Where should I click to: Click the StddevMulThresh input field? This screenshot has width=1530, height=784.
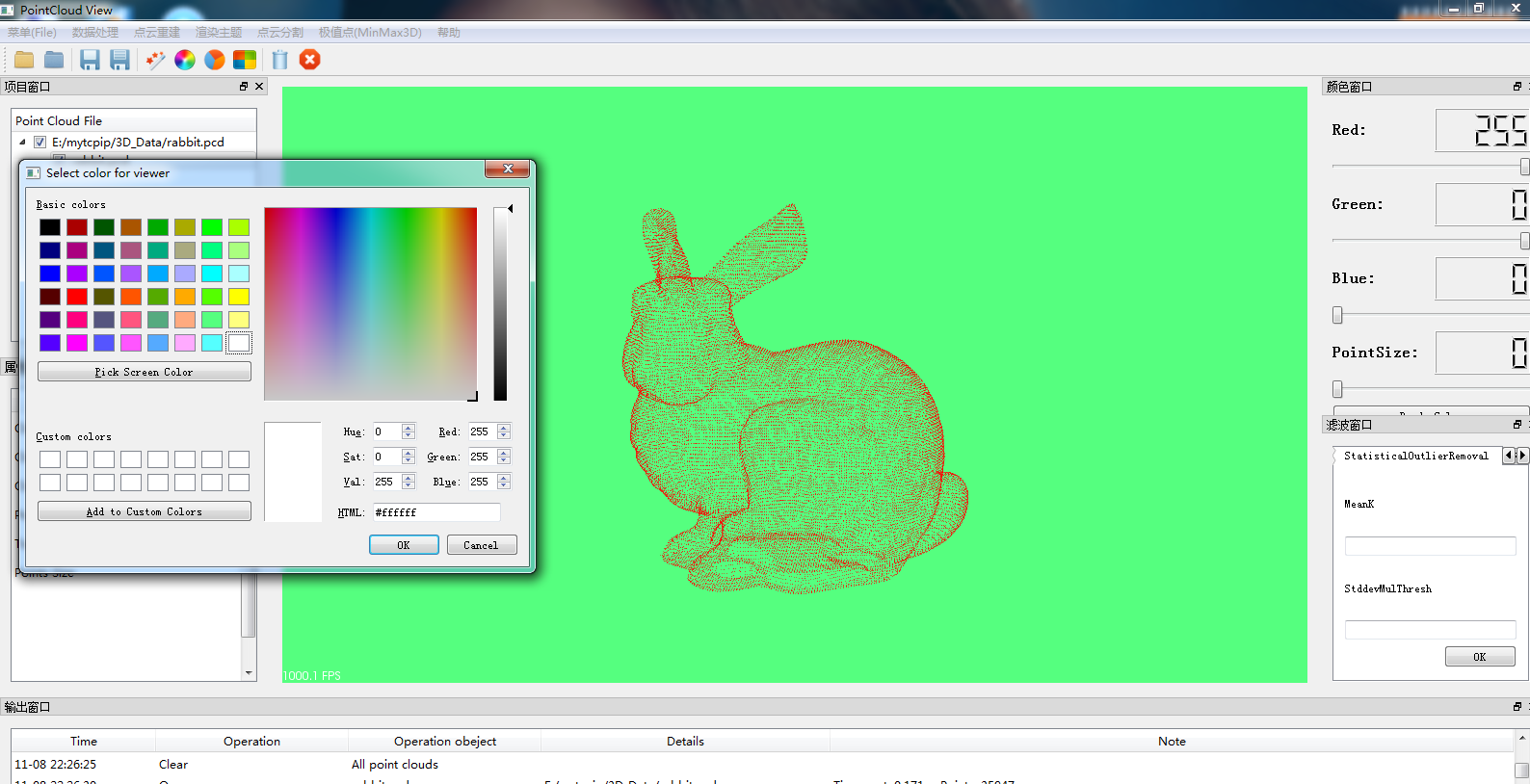coord(1430,630)
